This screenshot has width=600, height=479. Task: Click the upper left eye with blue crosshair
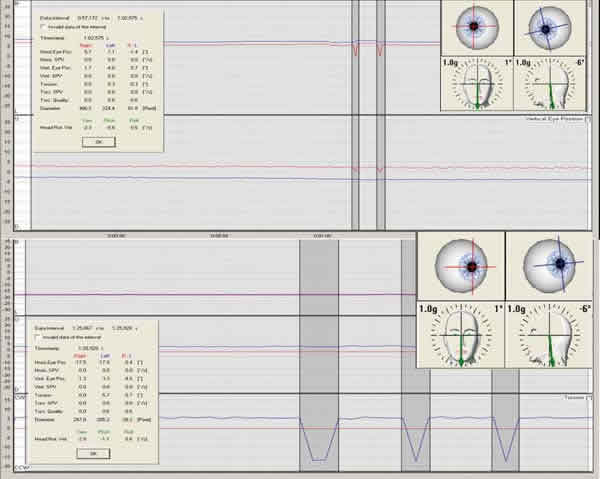[547, 27]
